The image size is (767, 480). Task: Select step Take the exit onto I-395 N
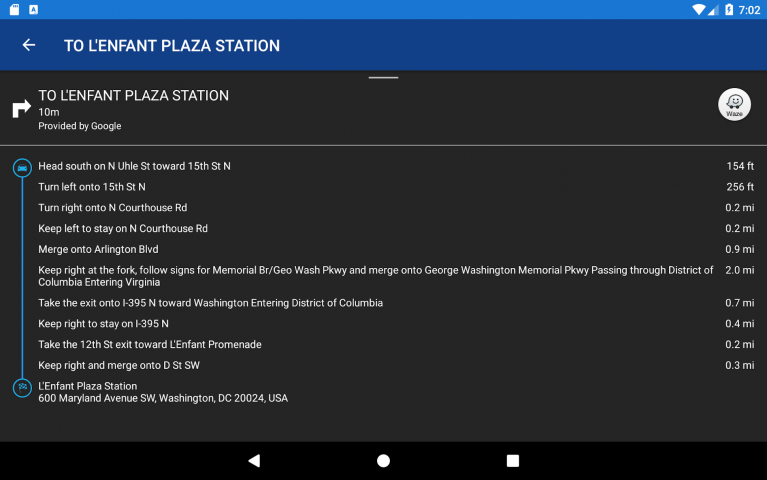coord(210,303)
